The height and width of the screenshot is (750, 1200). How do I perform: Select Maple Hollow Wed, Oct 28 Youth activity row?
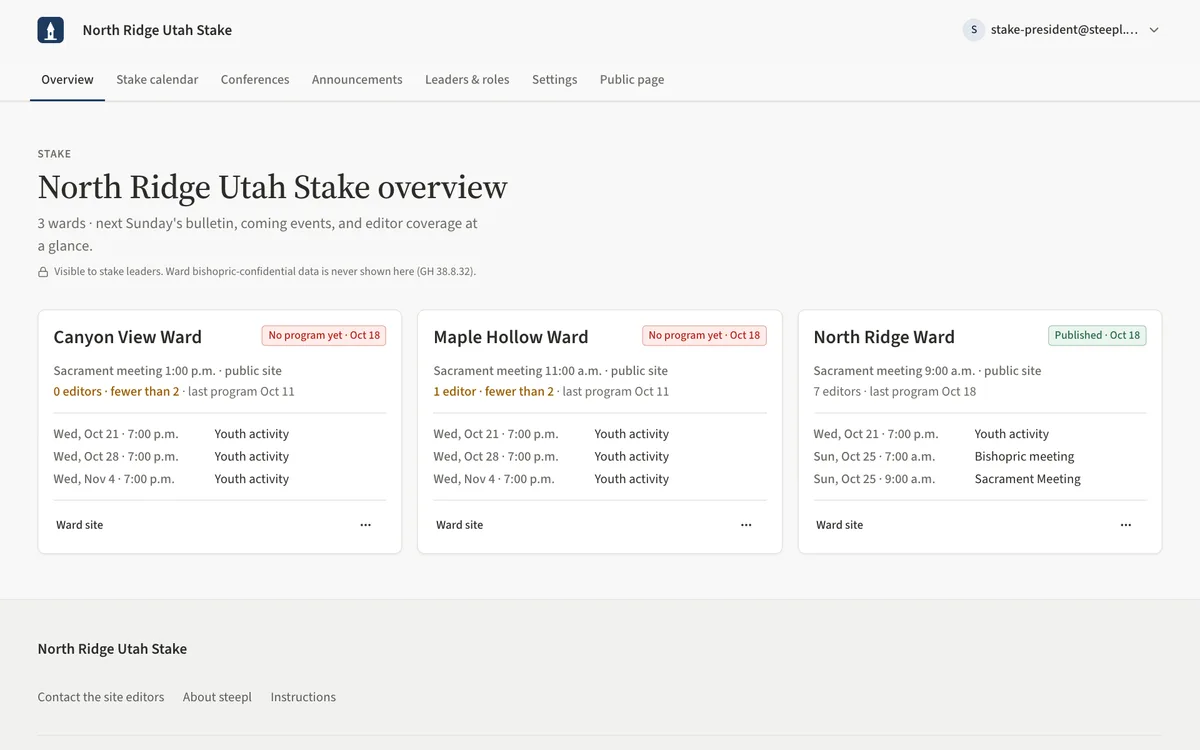600,456
